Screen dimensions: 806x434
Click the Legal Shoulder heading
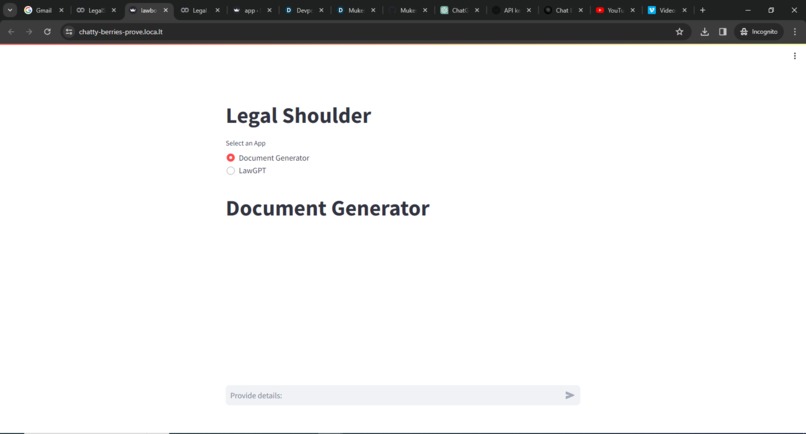point(299,116)
